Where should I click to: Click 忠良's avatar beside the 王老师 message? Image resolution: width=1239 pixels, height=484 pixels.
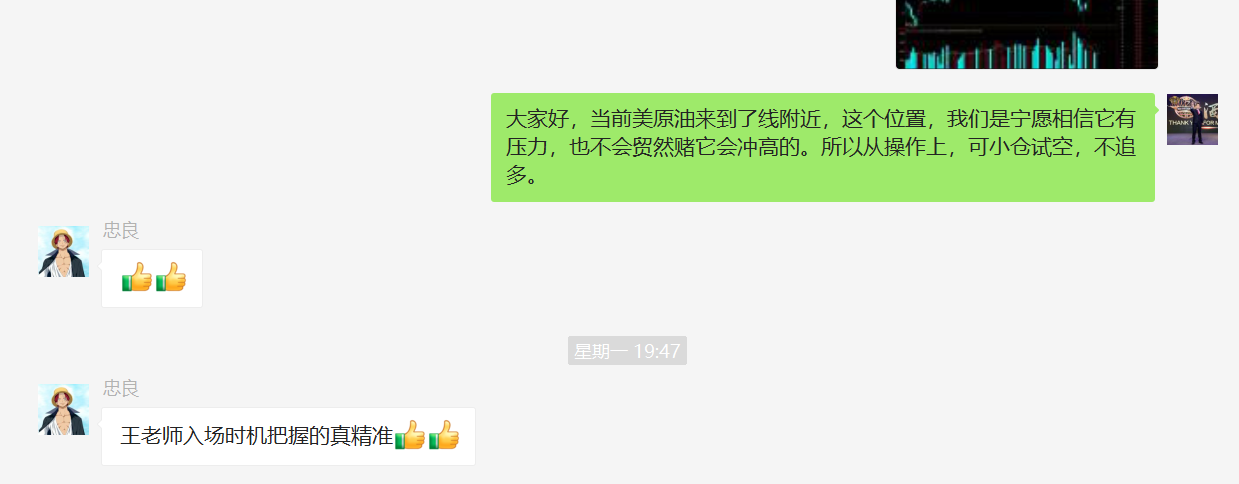coord(64,409)
